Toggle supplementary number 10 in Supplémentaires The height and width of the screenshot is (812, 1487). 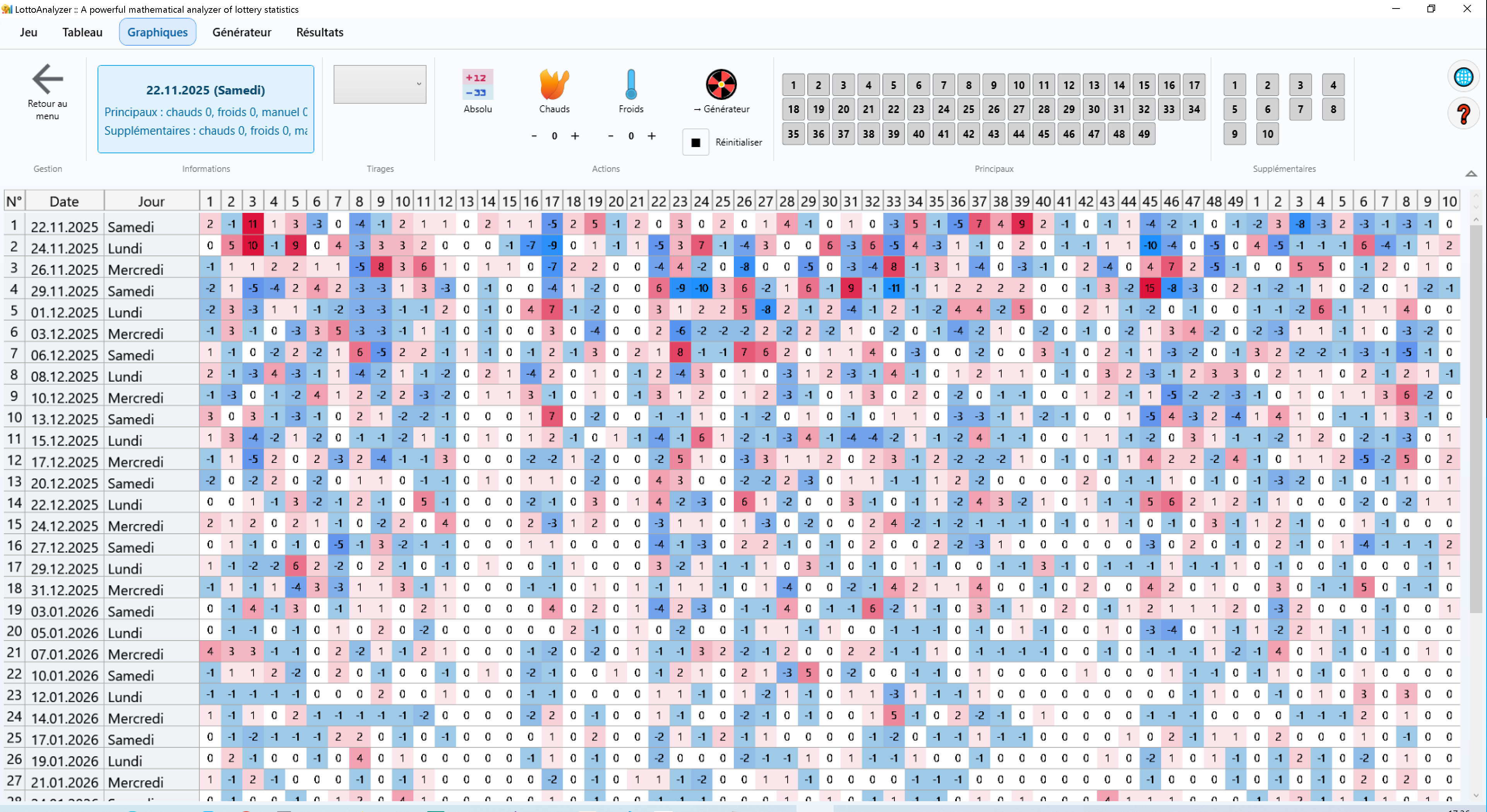coord(1267,134)
